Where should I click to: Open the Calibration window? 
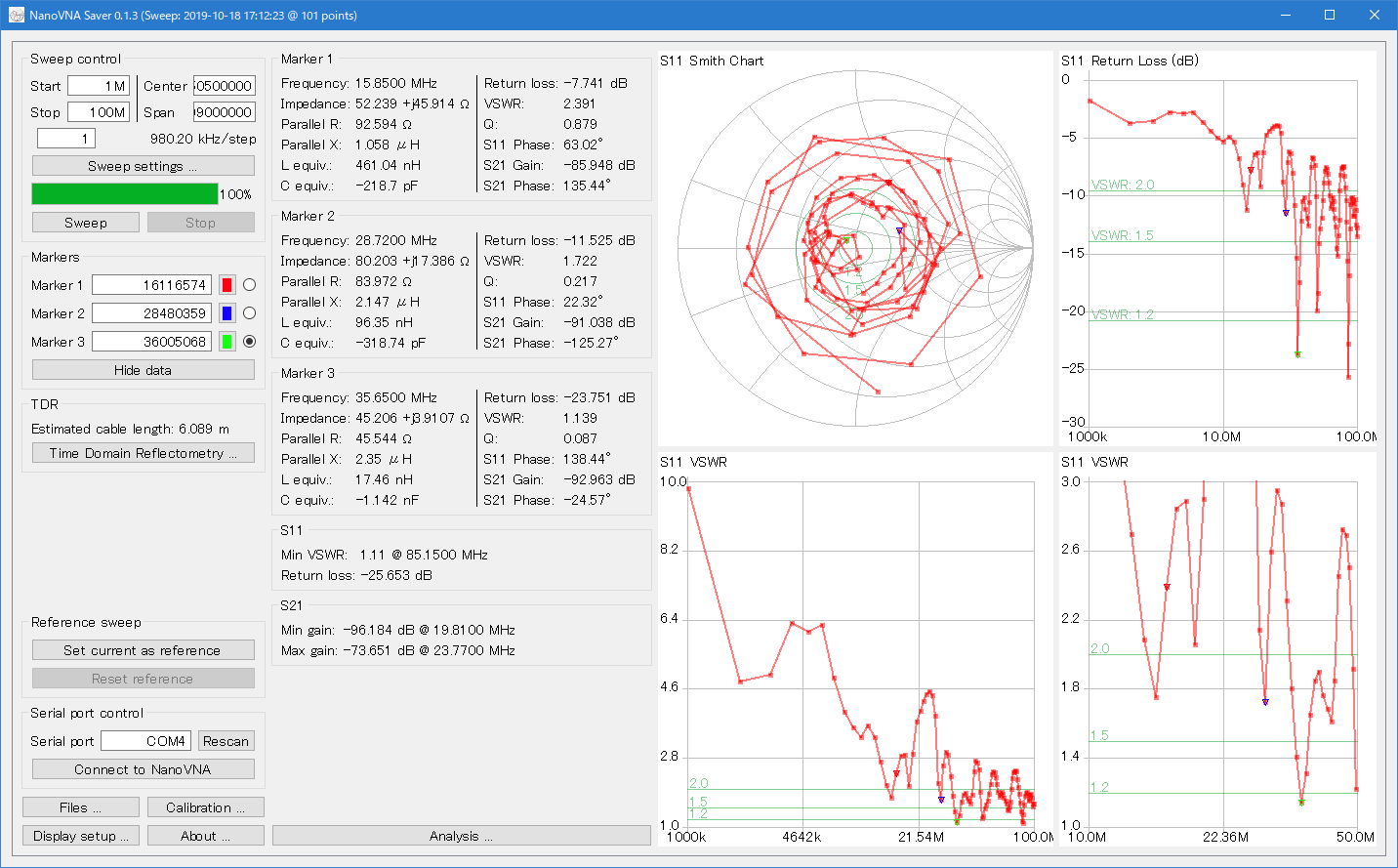pos(205,807)
